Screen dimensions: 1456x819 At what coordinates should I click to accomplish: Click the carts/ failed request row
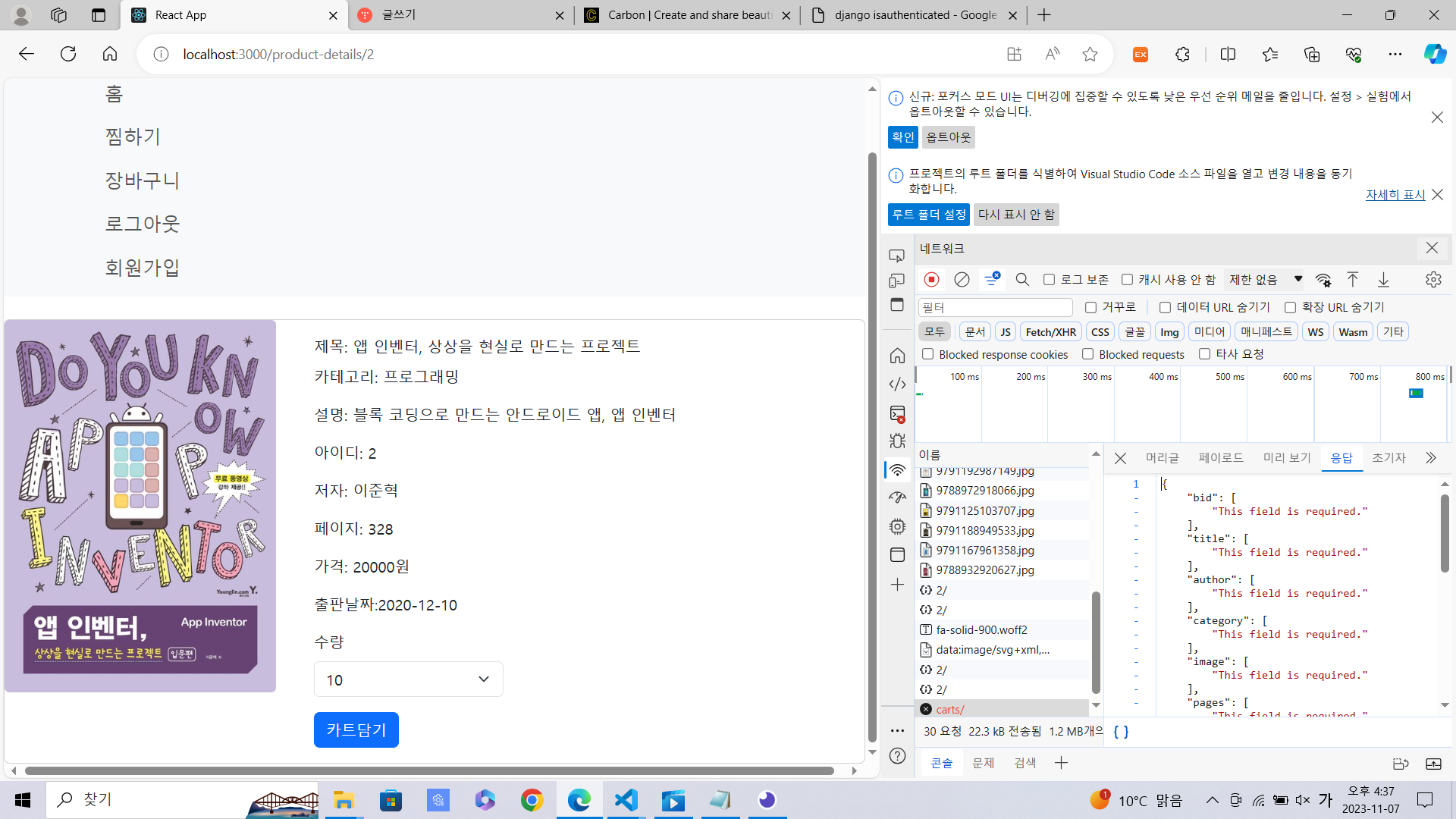tap(949, 709)
